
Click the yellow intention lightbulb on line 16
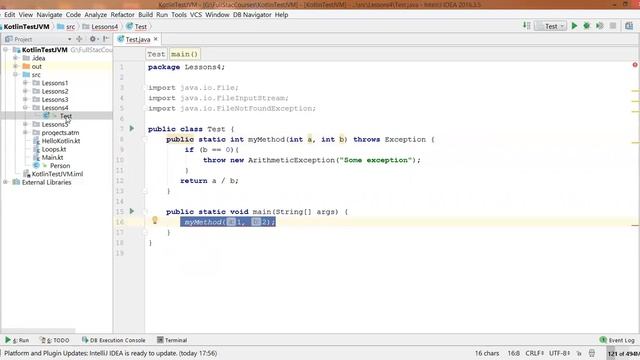[x=155, y=220]
